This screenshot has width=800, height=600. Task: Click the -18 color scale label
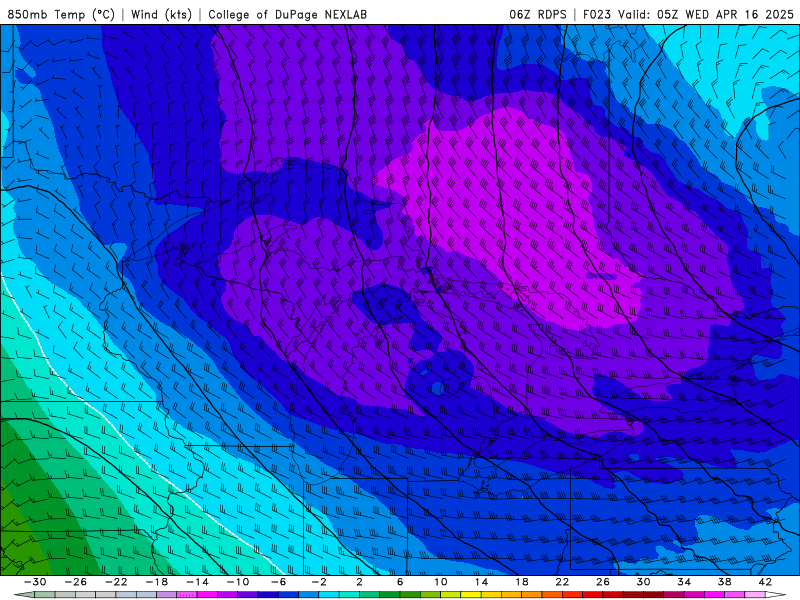click(x=157, y=582)
